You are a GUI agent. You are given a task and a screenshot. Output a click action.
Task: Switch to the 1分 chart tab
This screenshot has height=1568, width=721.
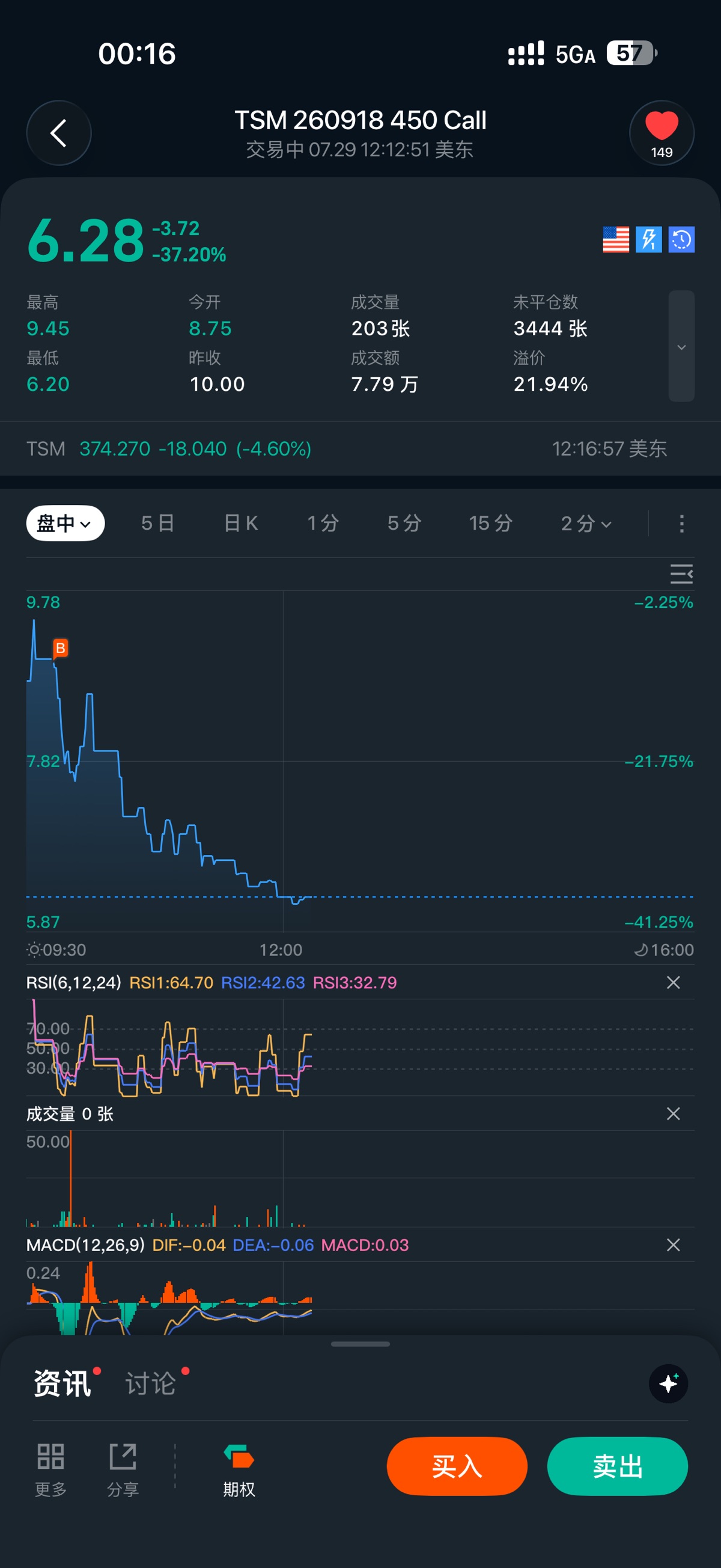pyautogui.click(x=323, y=523)
